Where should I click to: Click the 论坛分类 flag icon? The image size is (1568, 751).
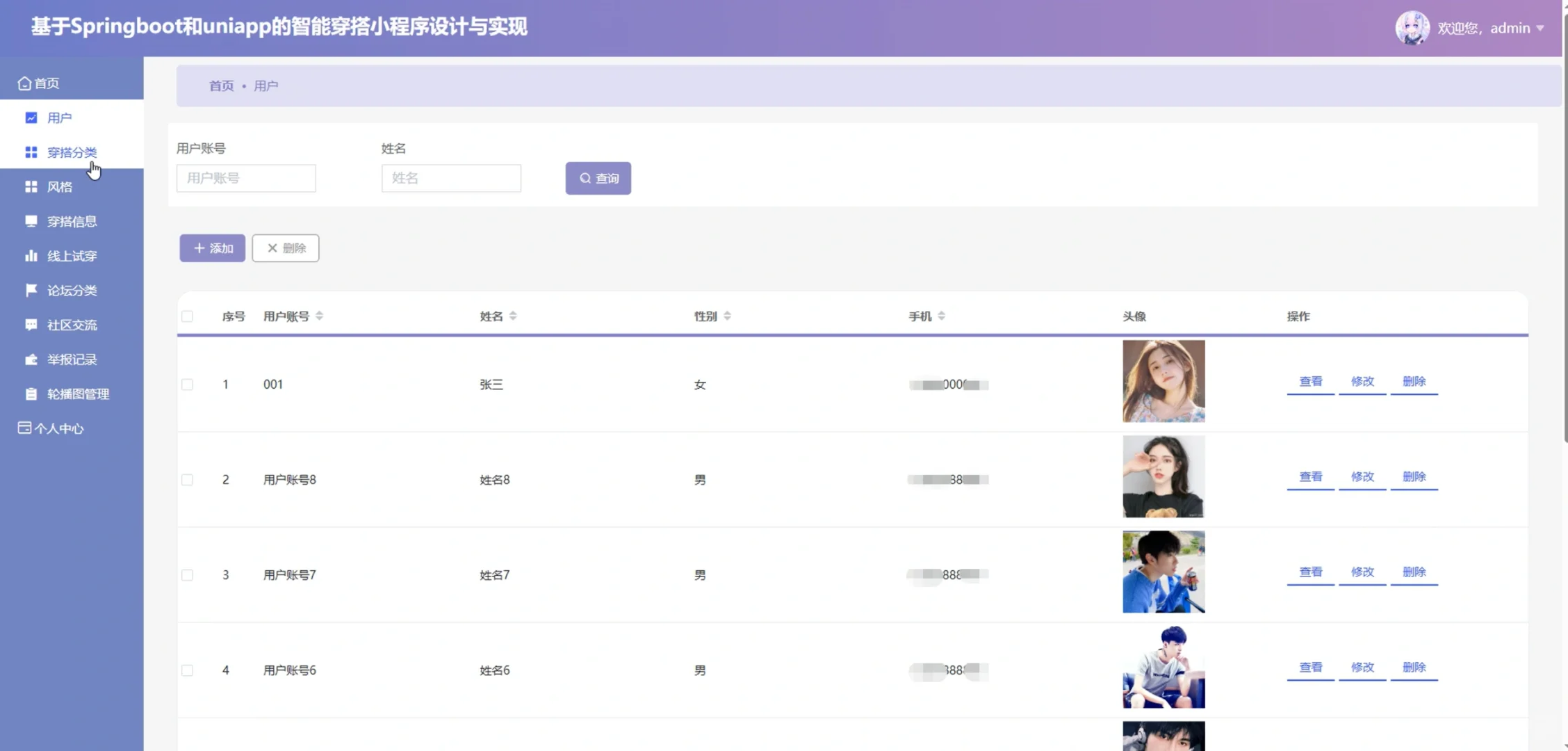click(31, 290)
